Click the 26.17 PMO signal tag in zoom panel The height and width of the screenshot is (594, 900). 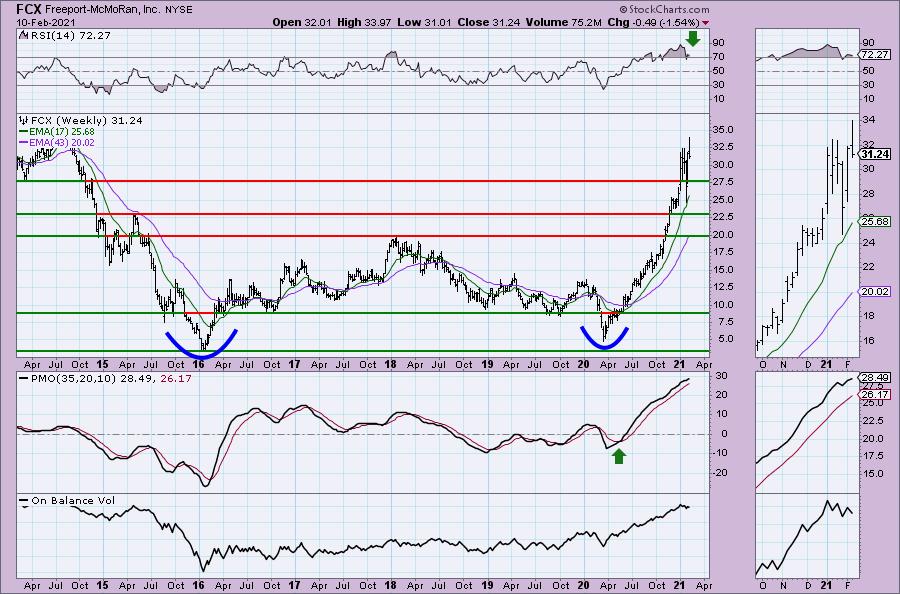pyautogui.click(x=875, y=394)
